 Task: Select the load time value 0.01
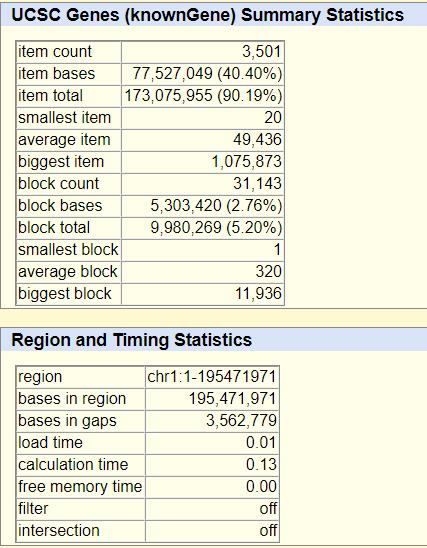point(261,443)
